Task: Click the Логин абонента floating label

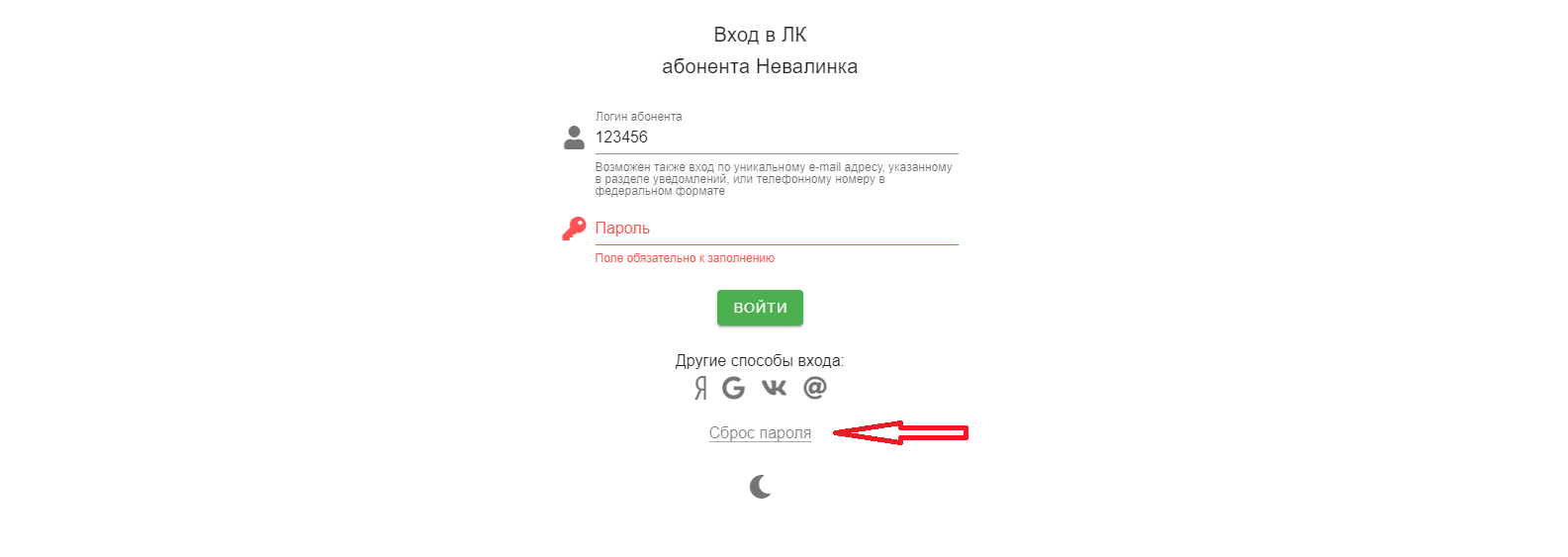Action: point(638,117)
